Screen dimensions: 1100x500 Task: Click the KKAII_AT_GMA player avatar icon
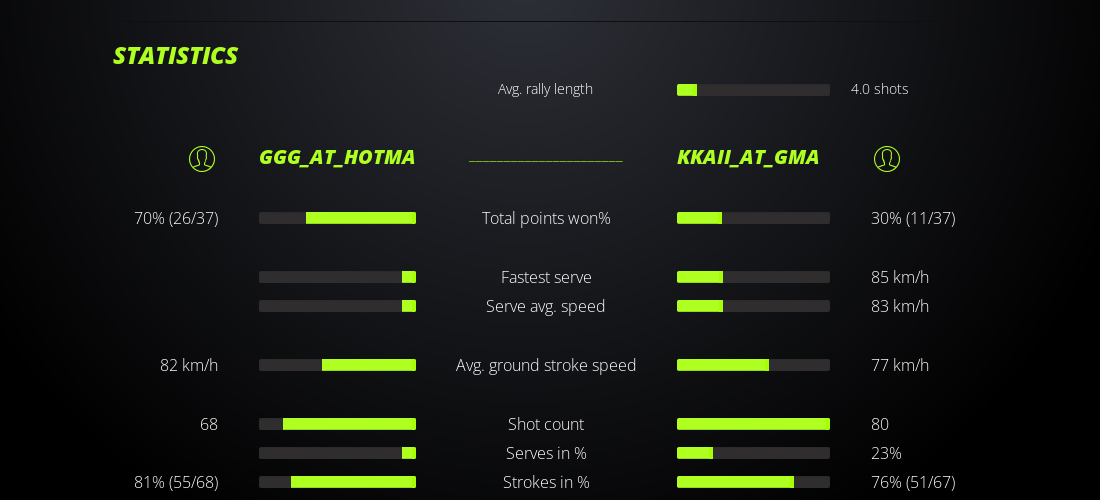pos(887,158)
